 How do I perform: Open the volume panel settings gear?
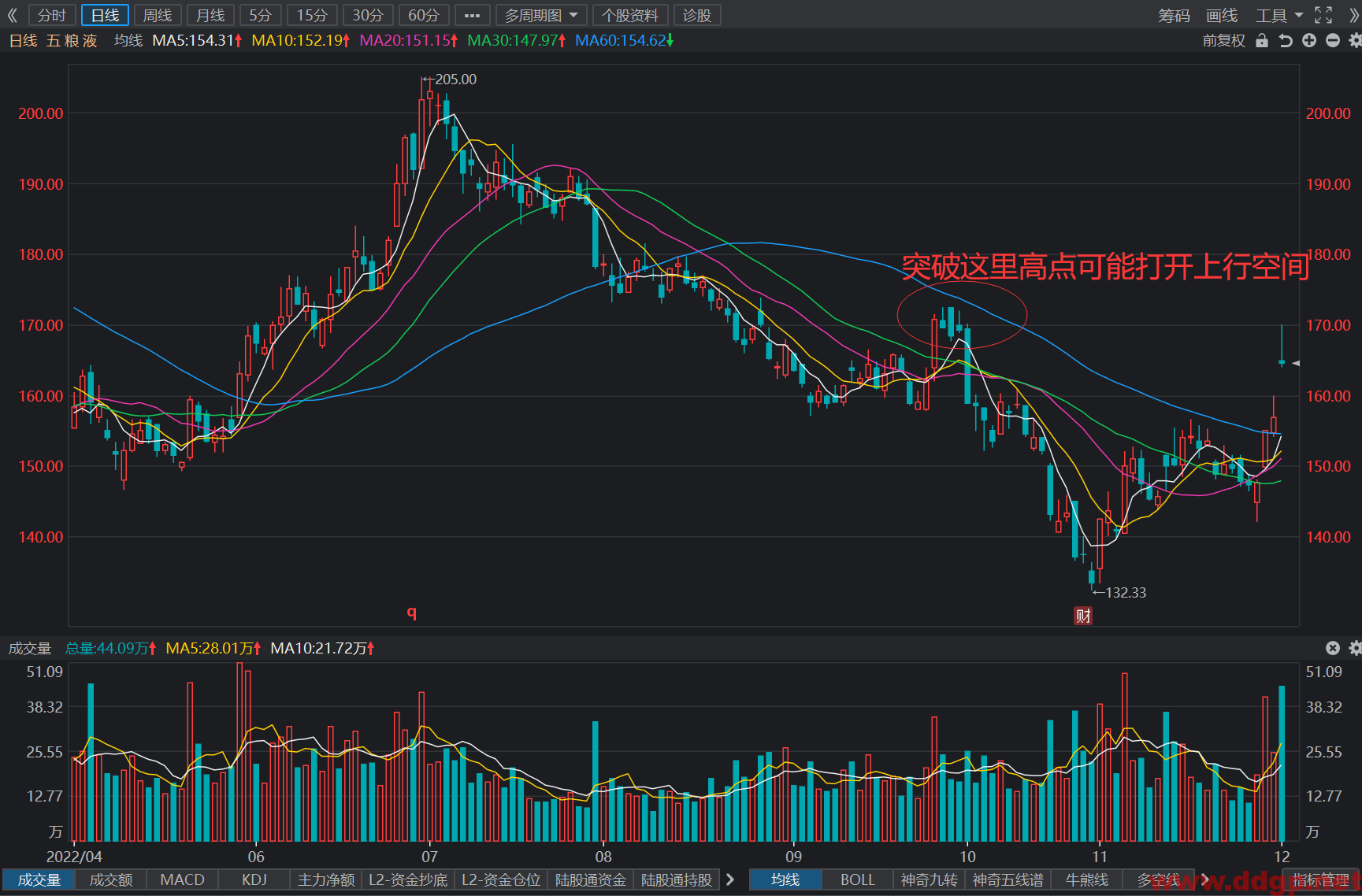pos(1355,648)
